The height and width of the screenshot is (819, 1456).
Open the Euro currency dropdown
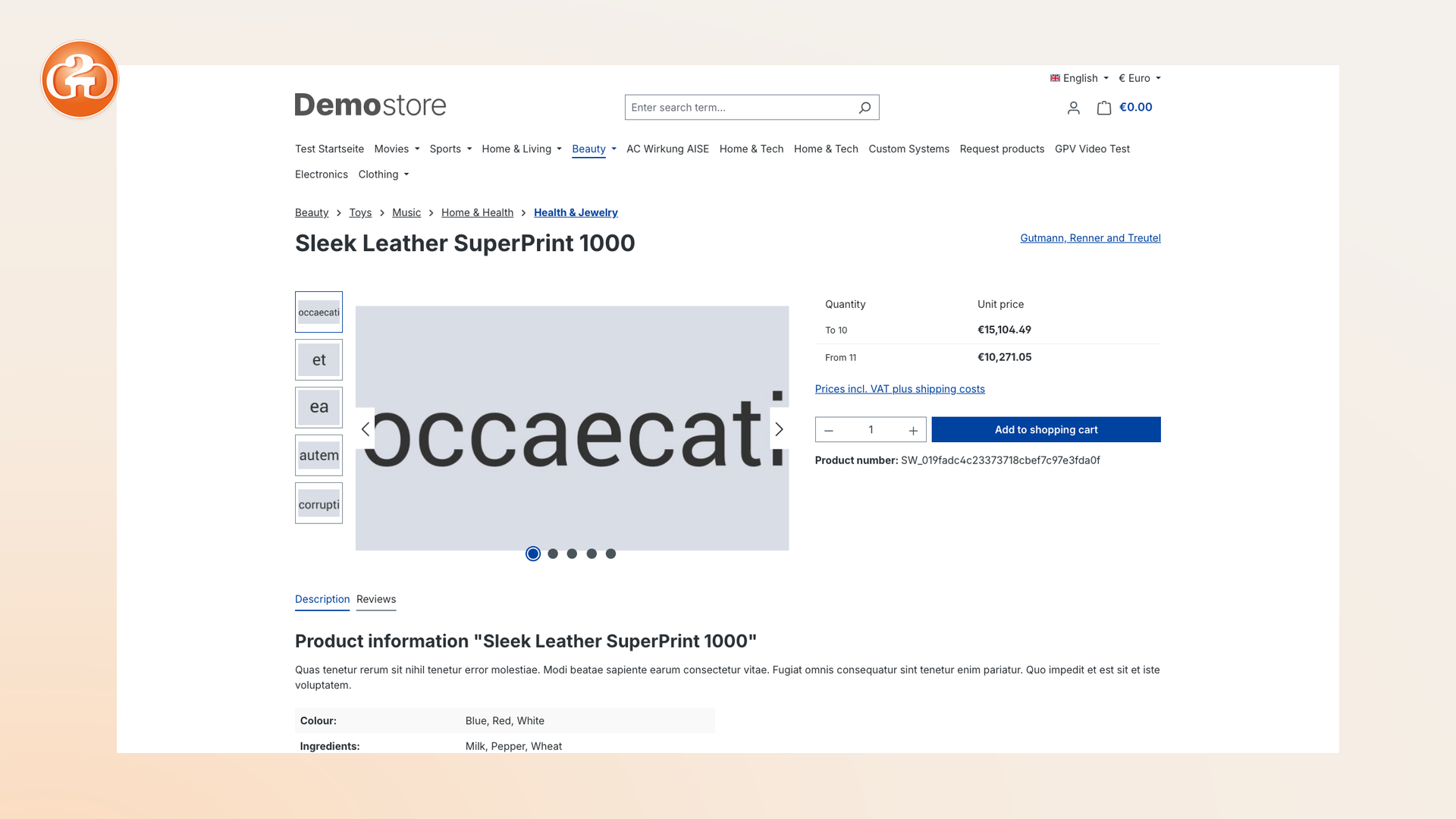1140,78
